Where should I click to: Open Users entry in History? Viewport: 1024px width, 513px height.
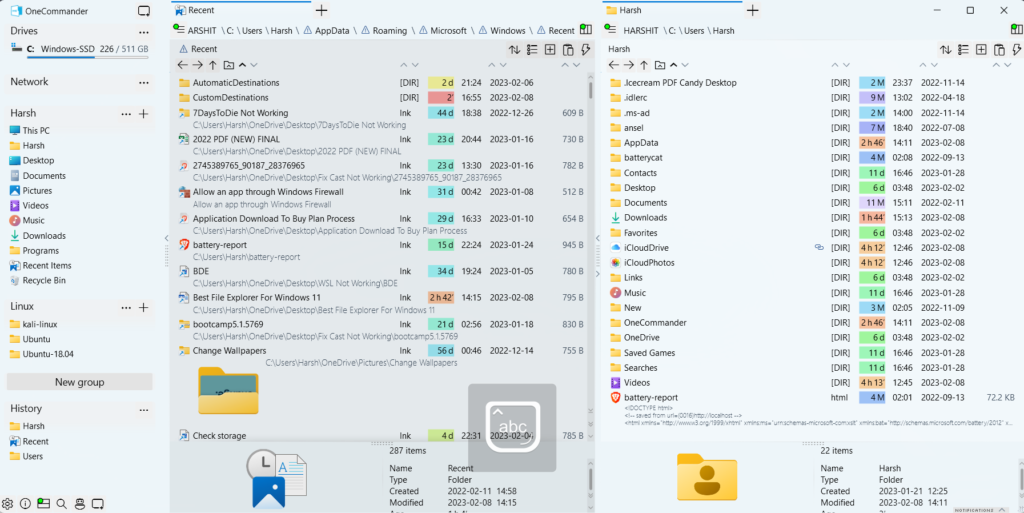(x=26, y=456)
